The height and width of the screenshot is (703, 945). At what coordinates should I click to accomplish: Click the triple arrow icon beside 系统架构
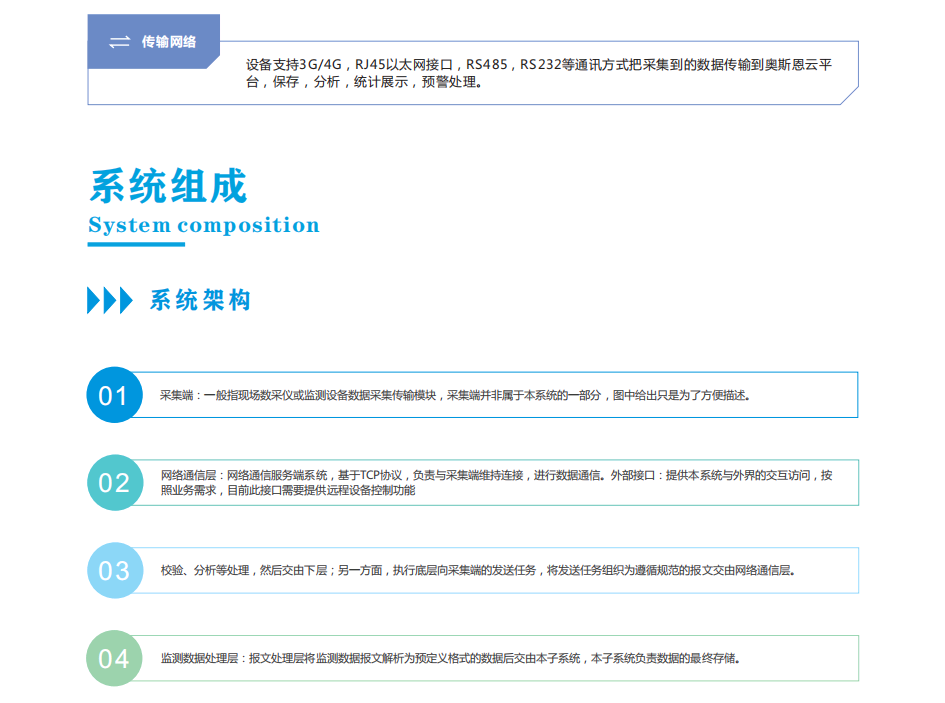click(110, 300)
